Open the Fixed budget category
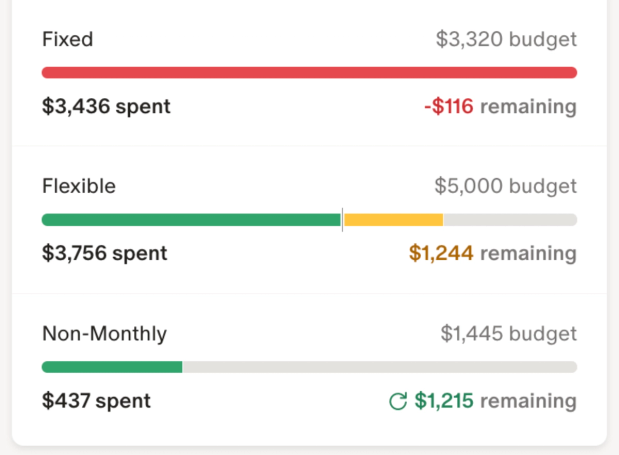Viewport: 619px width, 455px height. [67, 40]
